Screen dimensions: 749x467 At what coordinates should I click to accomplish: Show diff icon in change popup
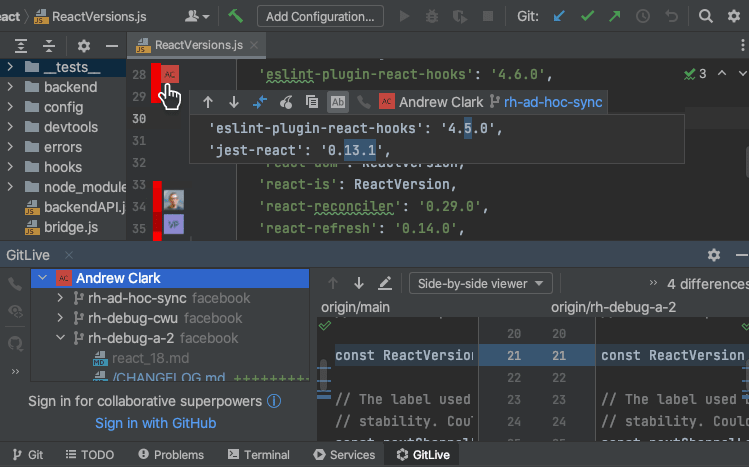[260, 102]
